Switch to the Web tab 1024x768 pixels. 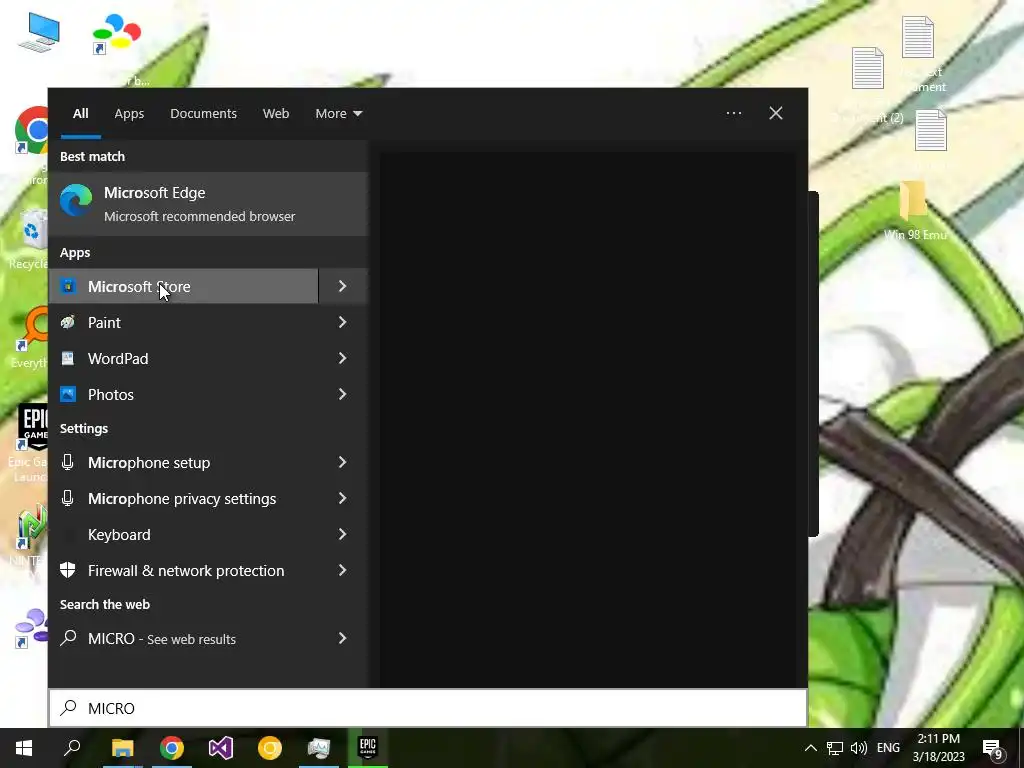click(276, 114)
